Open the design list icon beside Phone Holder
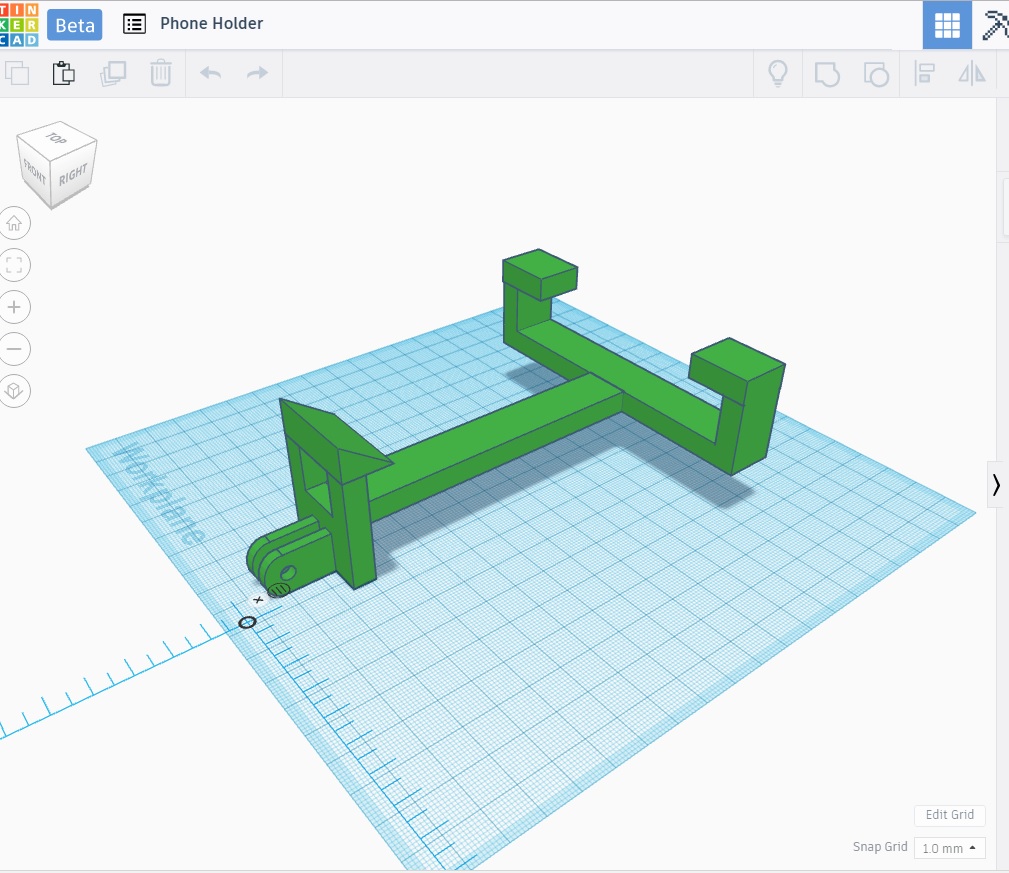Image resolution: width=1009 pixels, height=873 pixels. click(134, 24)
